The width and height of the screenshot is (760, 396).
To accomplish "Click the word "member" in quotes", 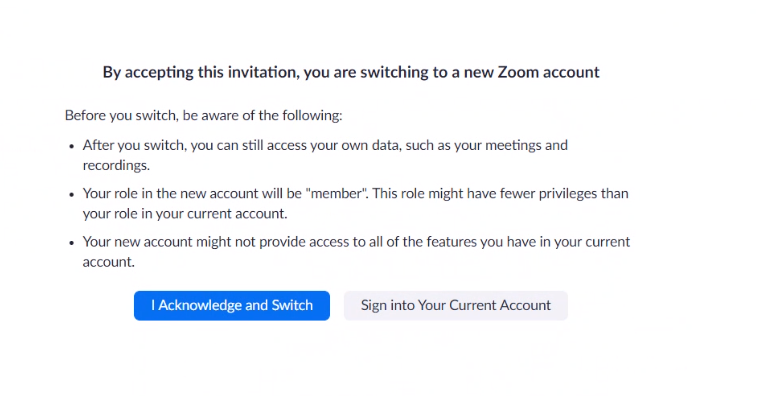I will tap(336, 193).
